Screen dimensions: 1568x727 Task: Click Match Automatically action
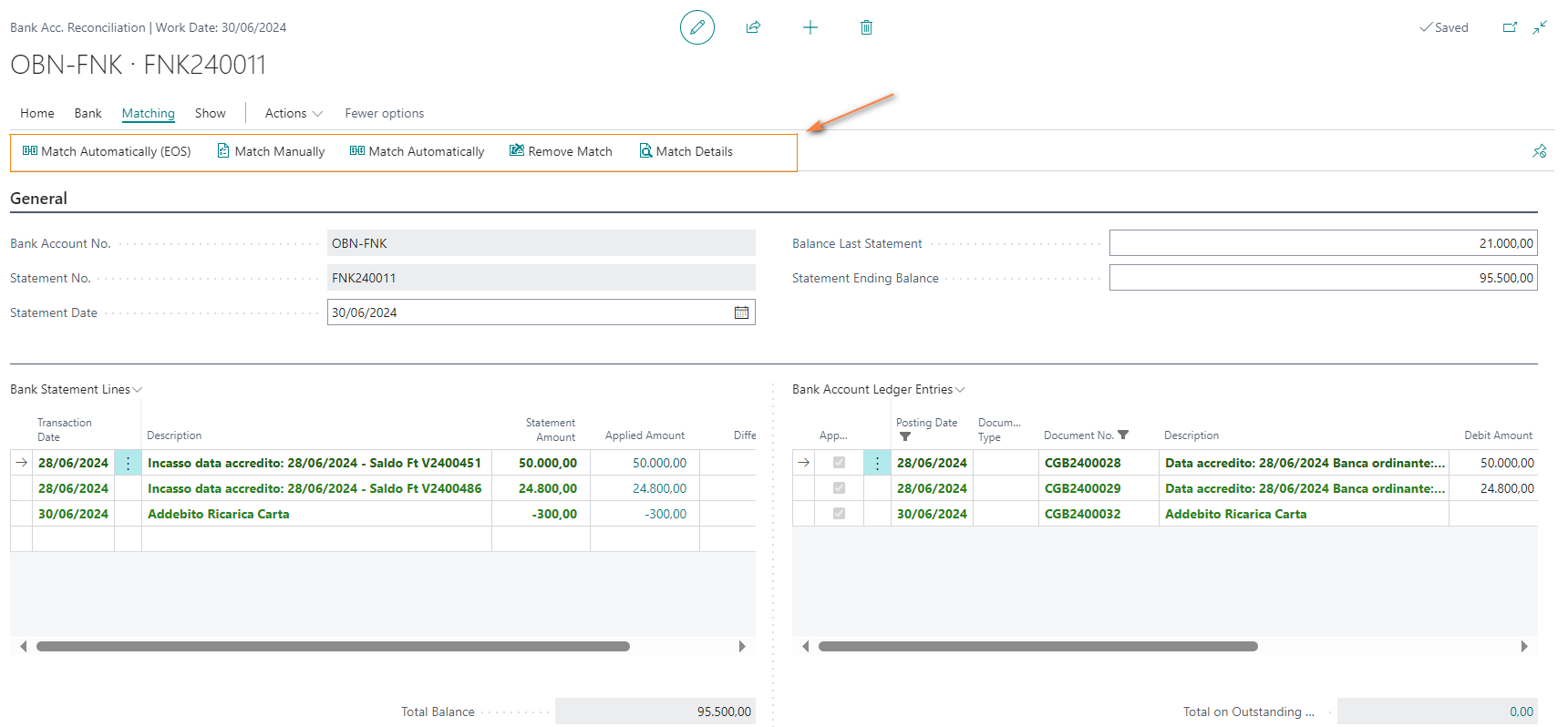tap(417, 151)
